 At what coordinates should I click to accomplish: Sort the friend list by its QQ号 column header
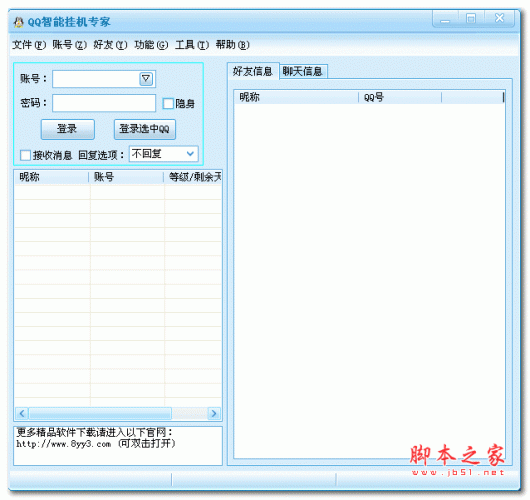pos(400,97)
